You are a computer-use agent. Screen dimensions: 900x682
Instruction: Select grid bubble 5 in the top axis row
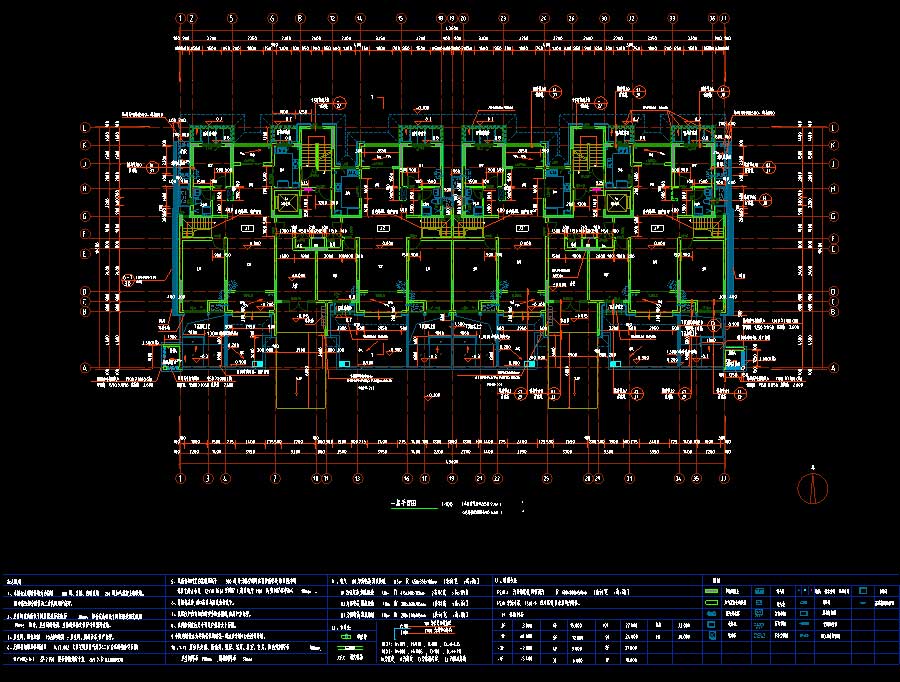[232, 18]
